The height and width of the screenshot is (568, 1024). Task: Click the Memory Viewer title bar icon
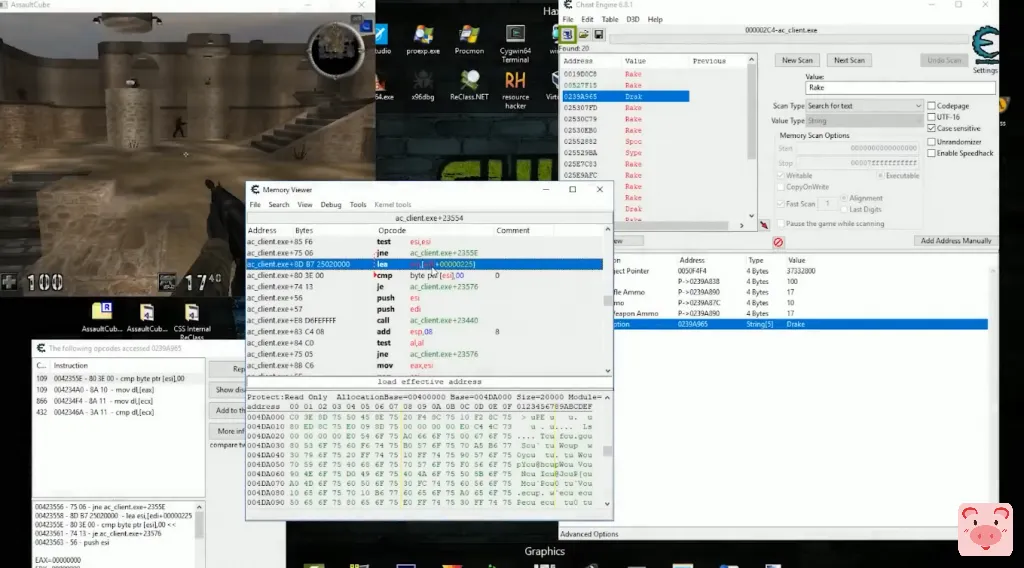coord(255,189)
